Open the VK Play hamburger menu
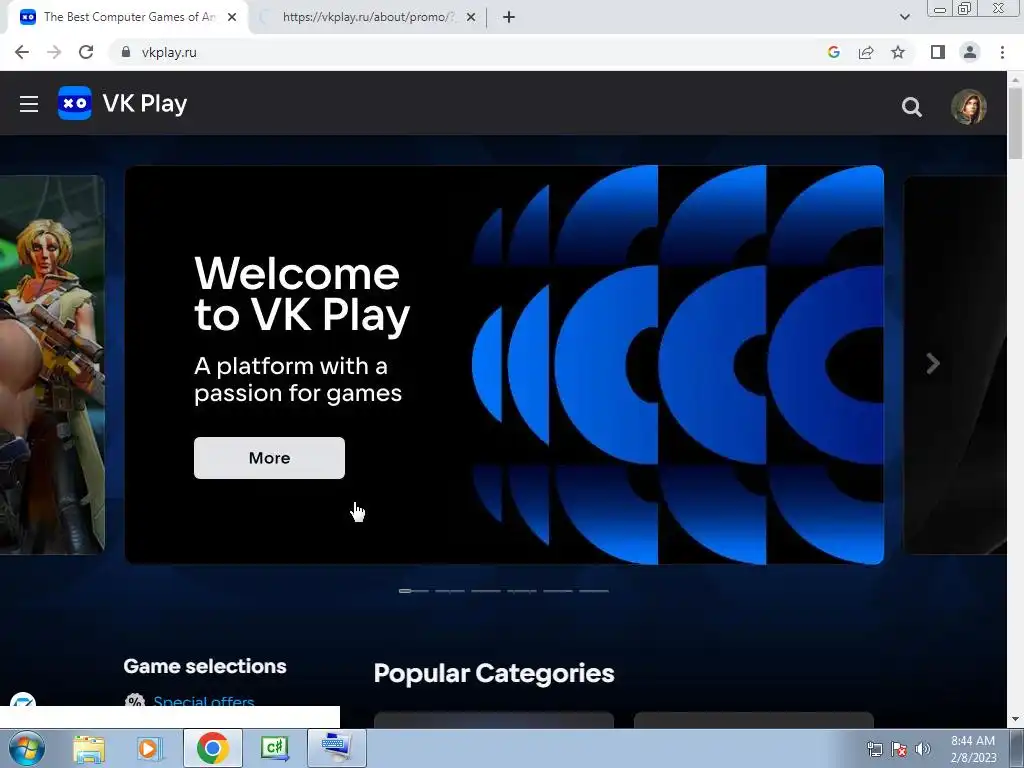1024x768 pixels. tap(29, 104)
